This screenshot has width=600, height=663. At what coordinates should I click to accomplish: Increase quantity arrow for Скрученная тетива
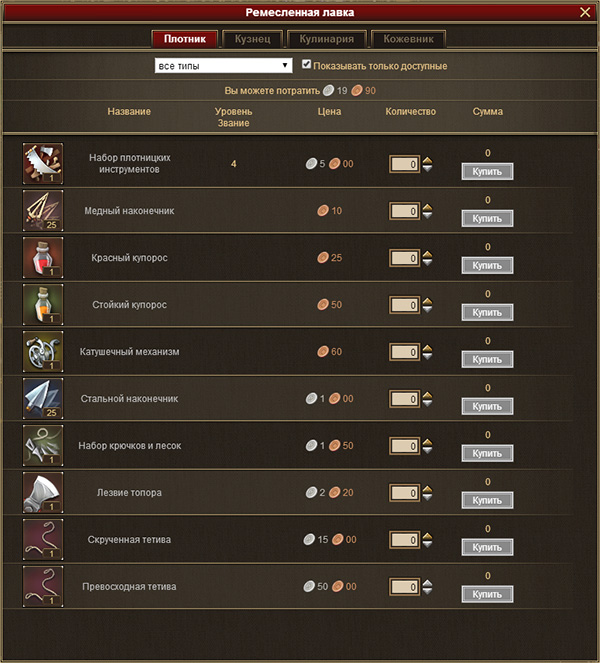point(427,536)
